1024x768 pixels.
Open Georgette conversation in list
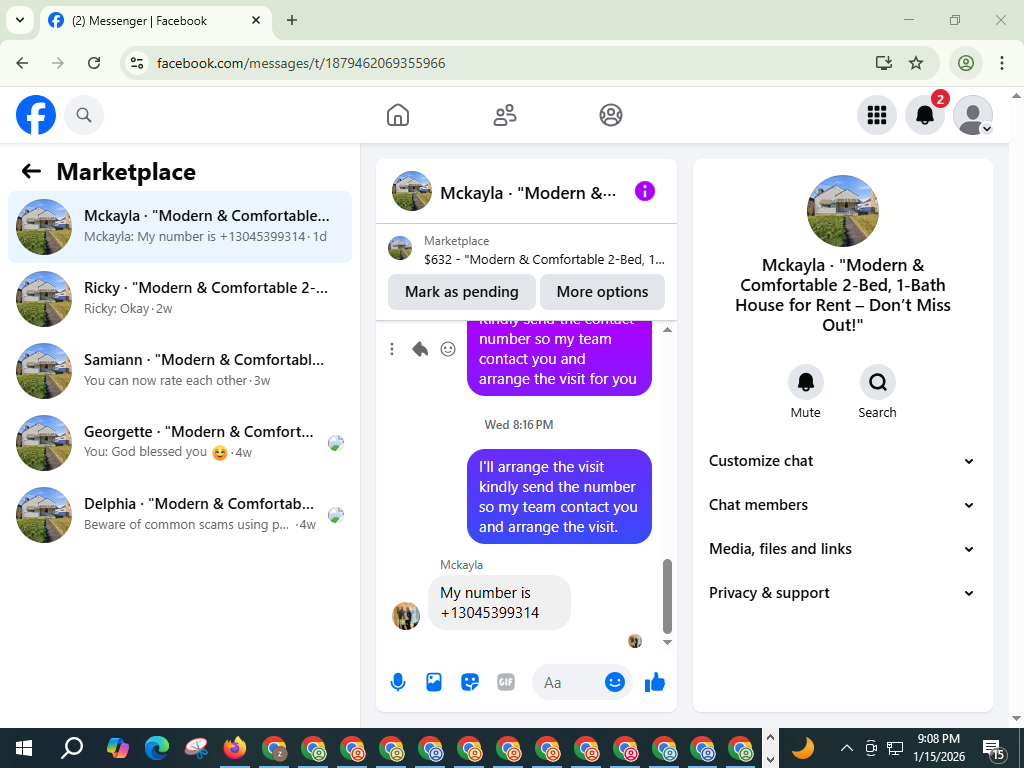[180, 442]
